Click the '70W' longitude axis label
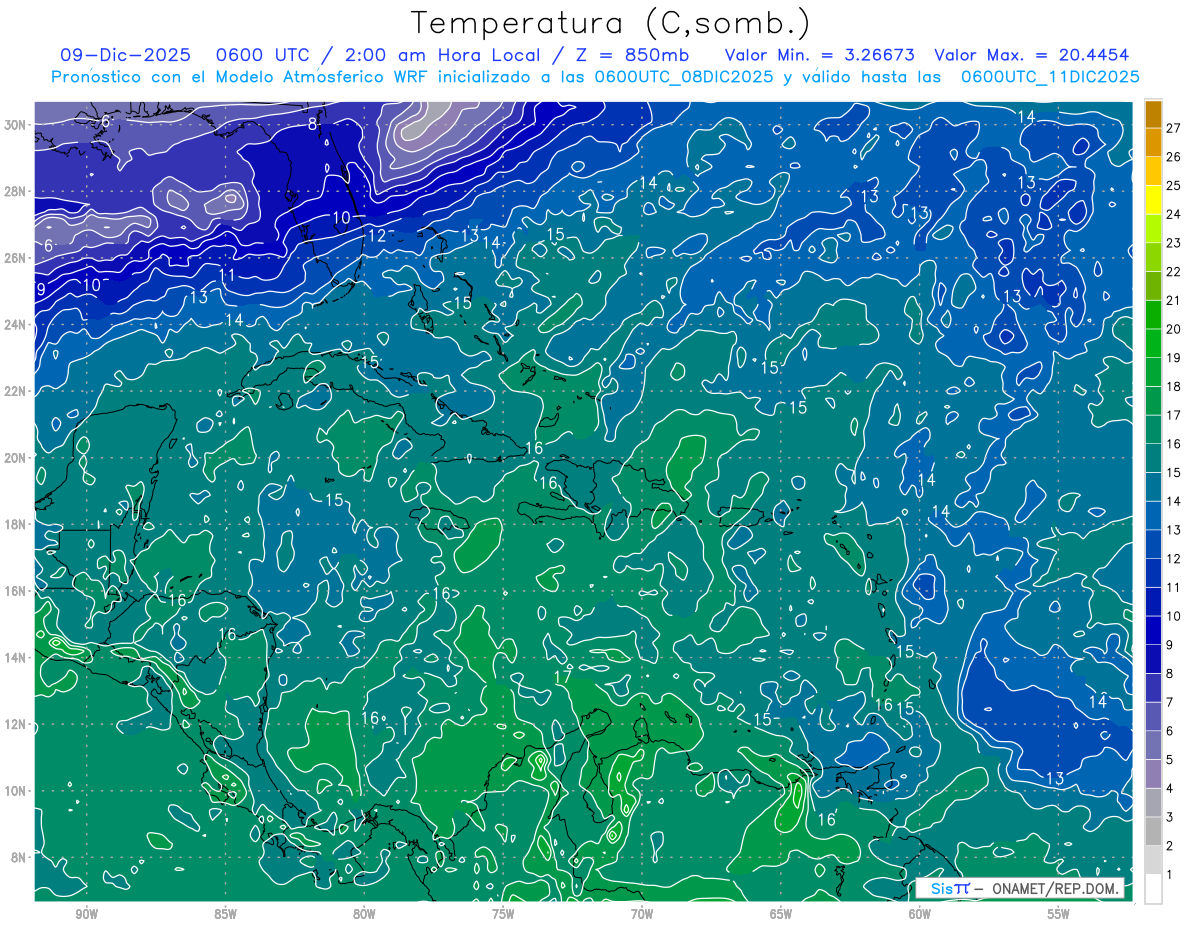1200x927 pixels. pos(642,914)
